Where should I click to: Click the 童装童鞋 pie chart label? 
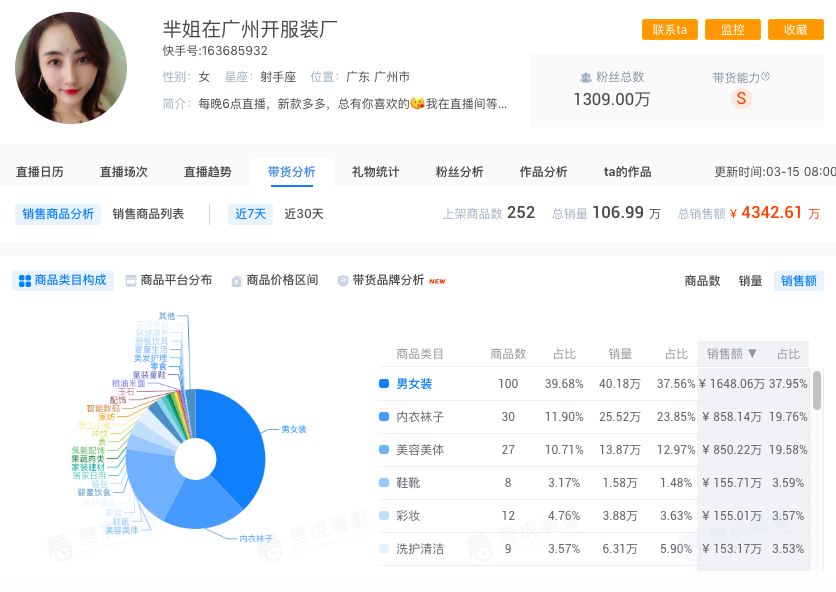pyautogui.click(x=149, y=375)
